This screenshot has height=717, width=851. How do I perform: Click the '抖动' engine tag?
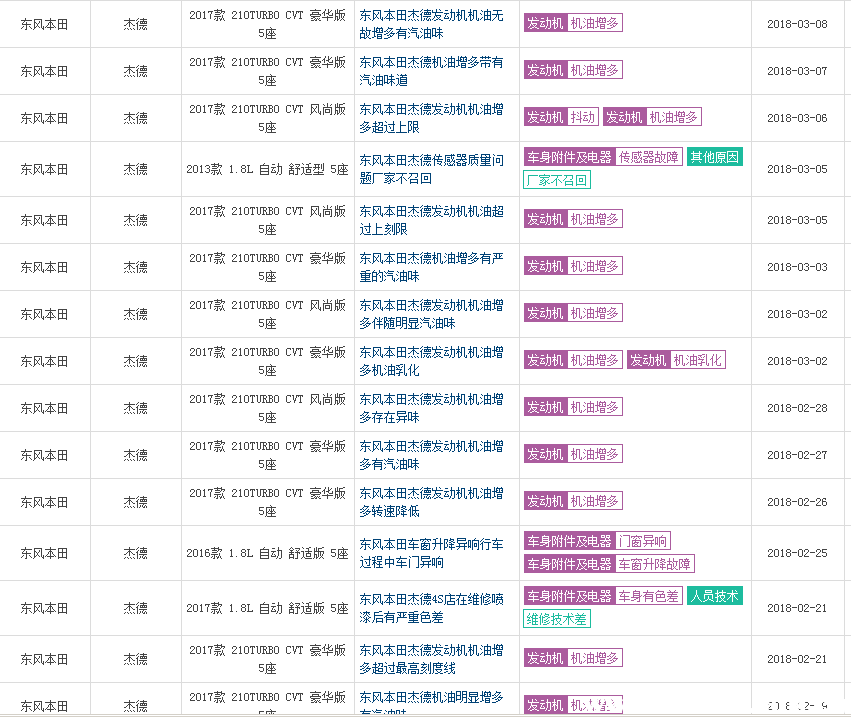click(x=582, y=117)
